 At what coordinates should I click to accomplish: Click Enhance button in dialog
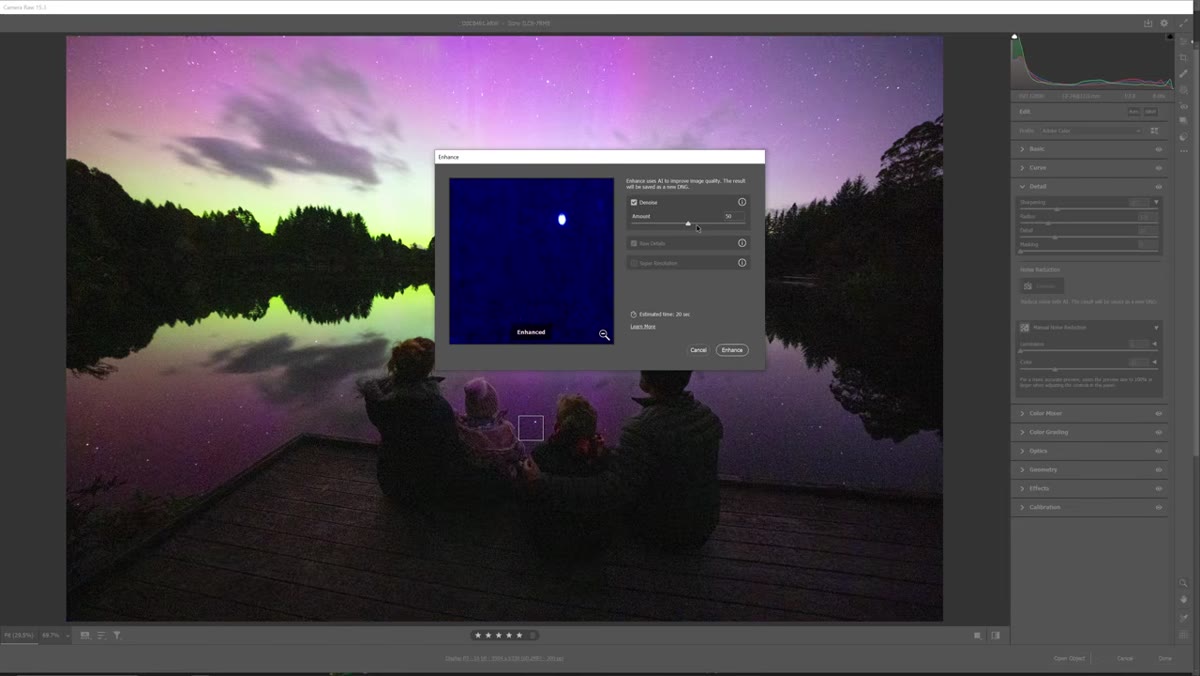click(732, 350)
